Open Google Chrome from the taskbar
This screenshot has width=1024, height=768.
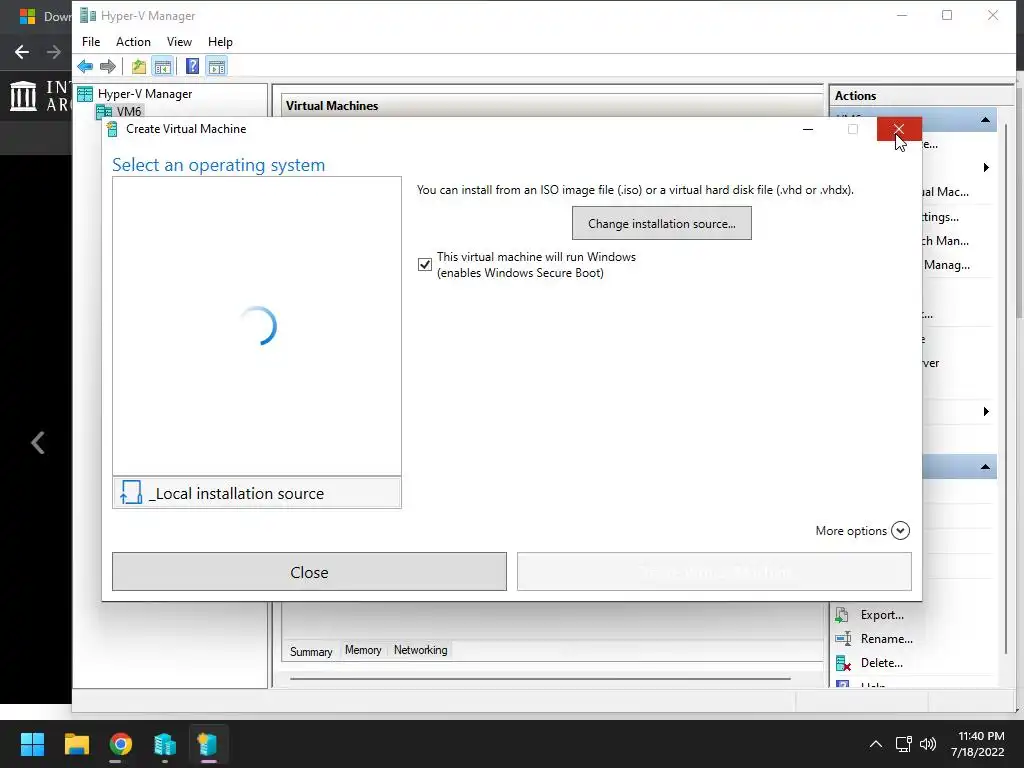point(121,744)
